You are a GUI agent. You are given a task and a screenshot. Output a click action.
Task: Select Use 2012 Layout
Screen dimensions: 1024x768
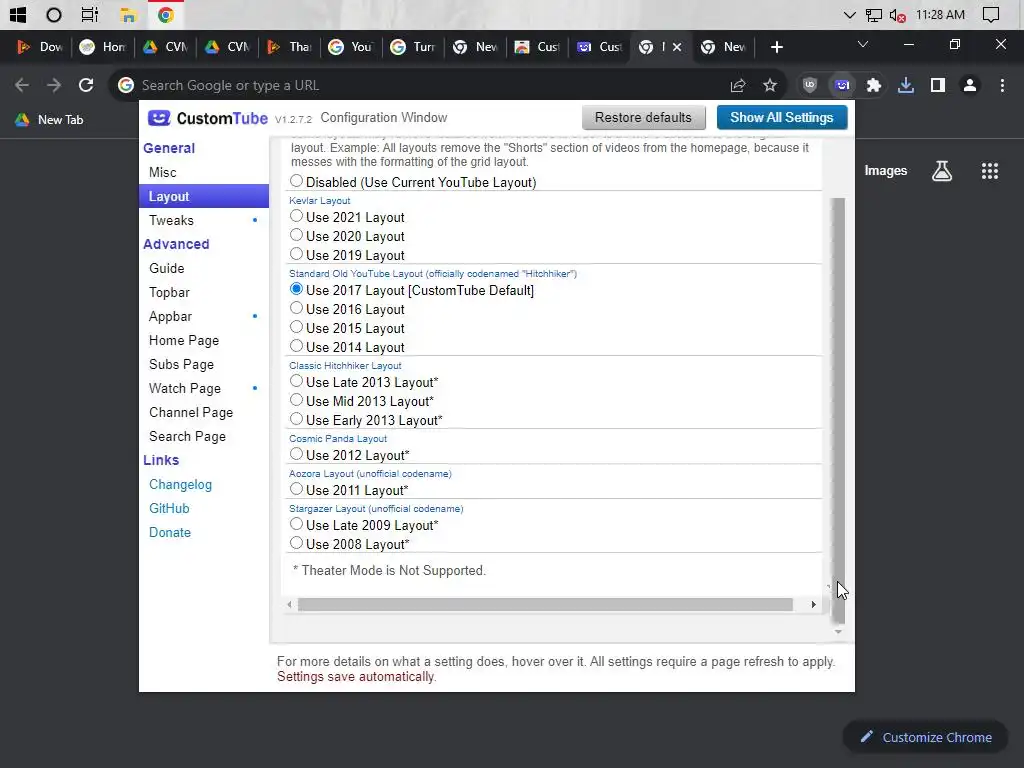[296, 454]
